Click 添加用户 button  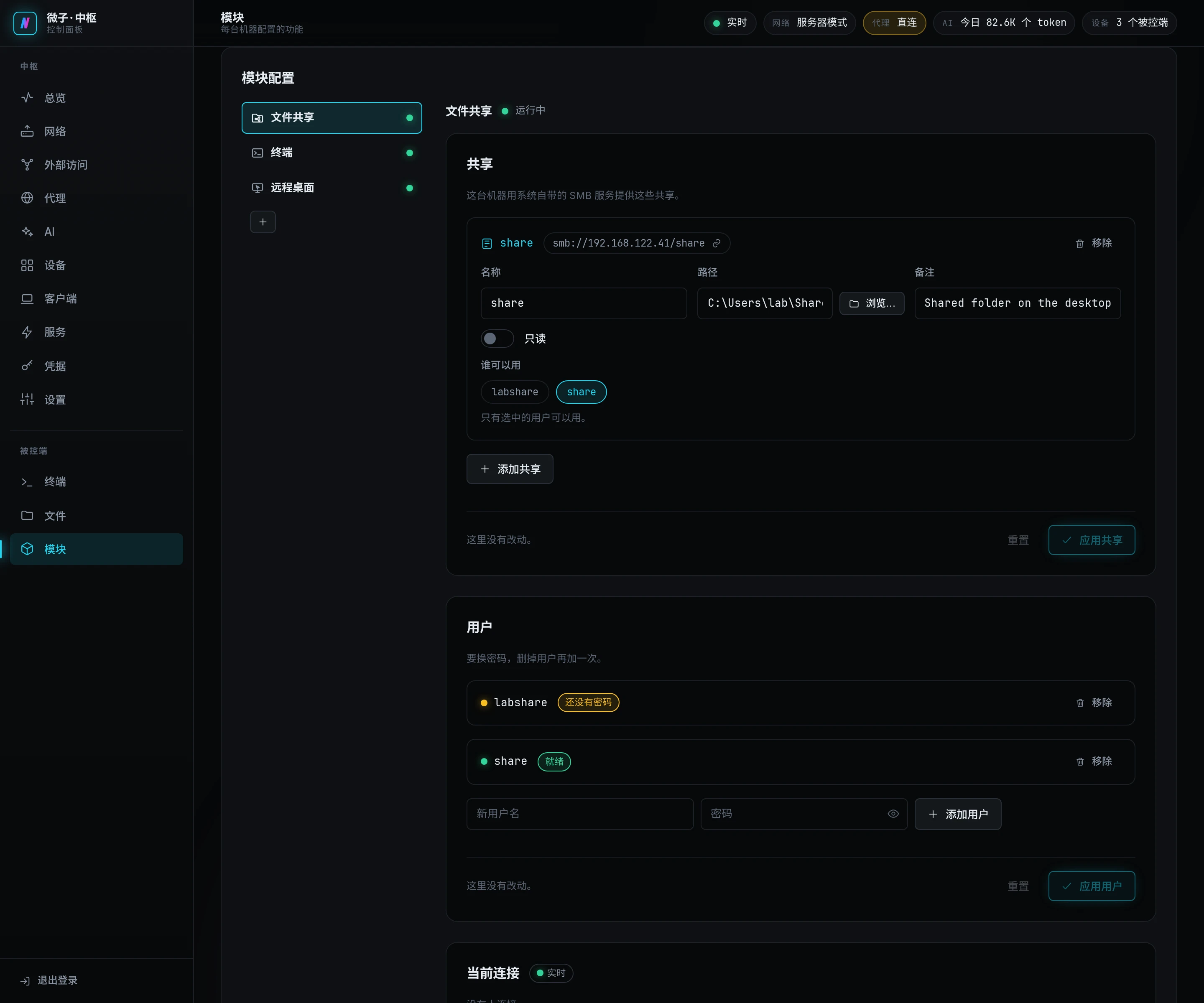[958, 814]
